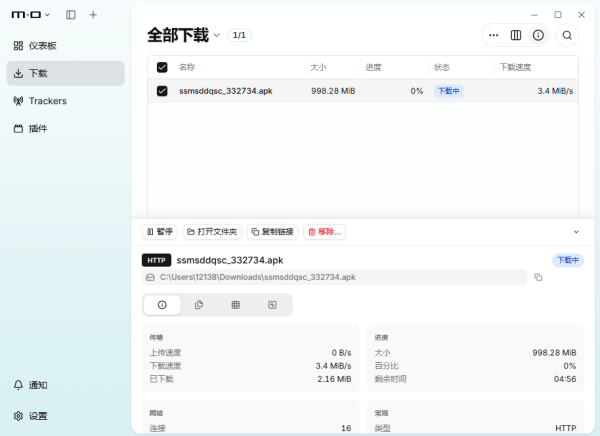Click the 1/1 count badge

point(239,35)
